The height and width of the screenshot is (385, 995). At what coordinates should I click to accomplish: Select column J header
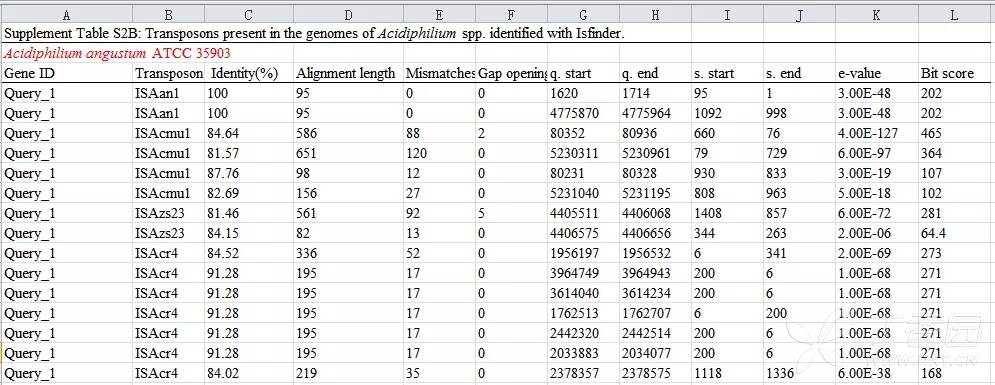point(799,15)
